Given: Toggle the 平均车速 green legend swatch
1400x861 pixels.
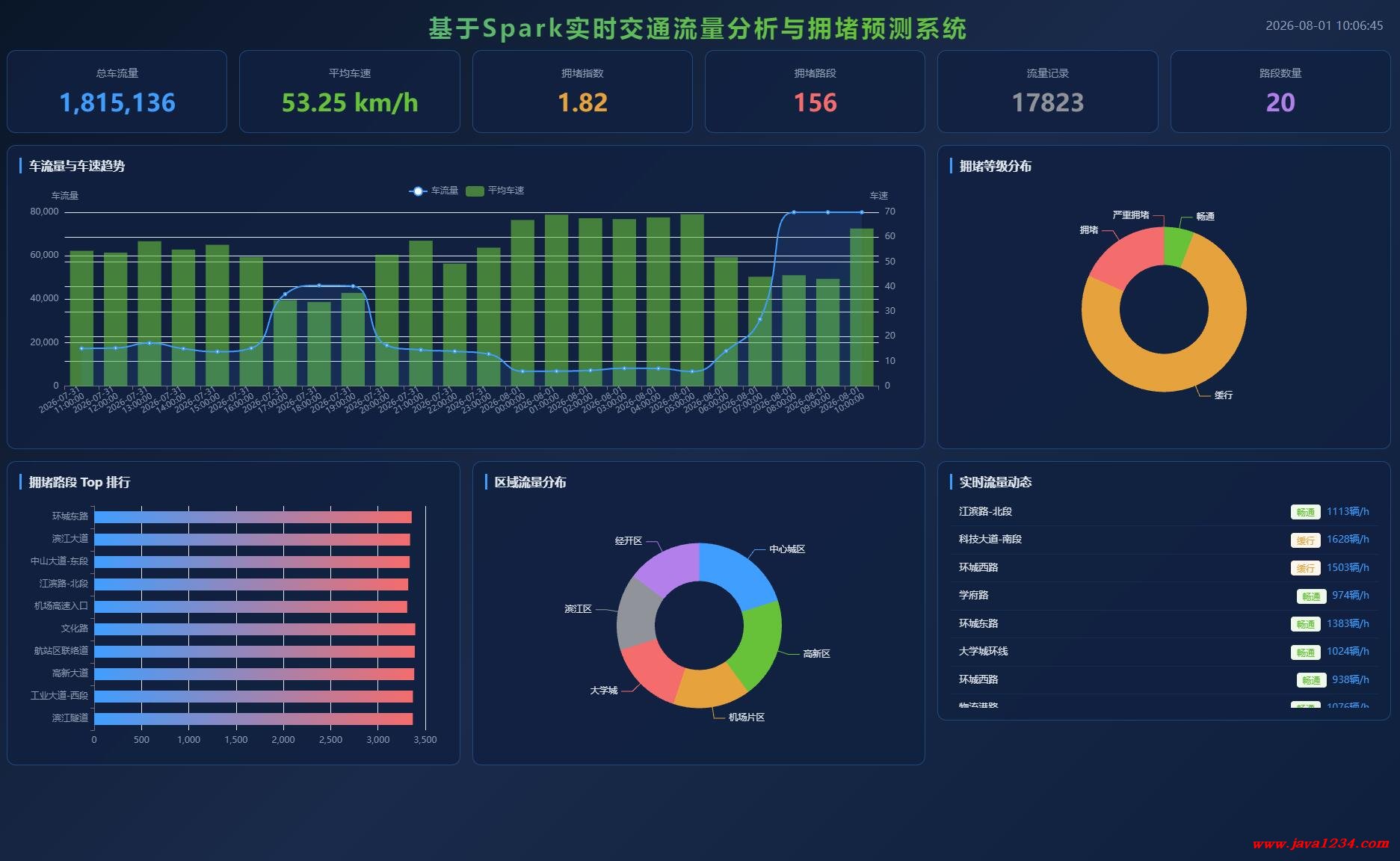Looking at the screenshot, I should coord(475,191).
